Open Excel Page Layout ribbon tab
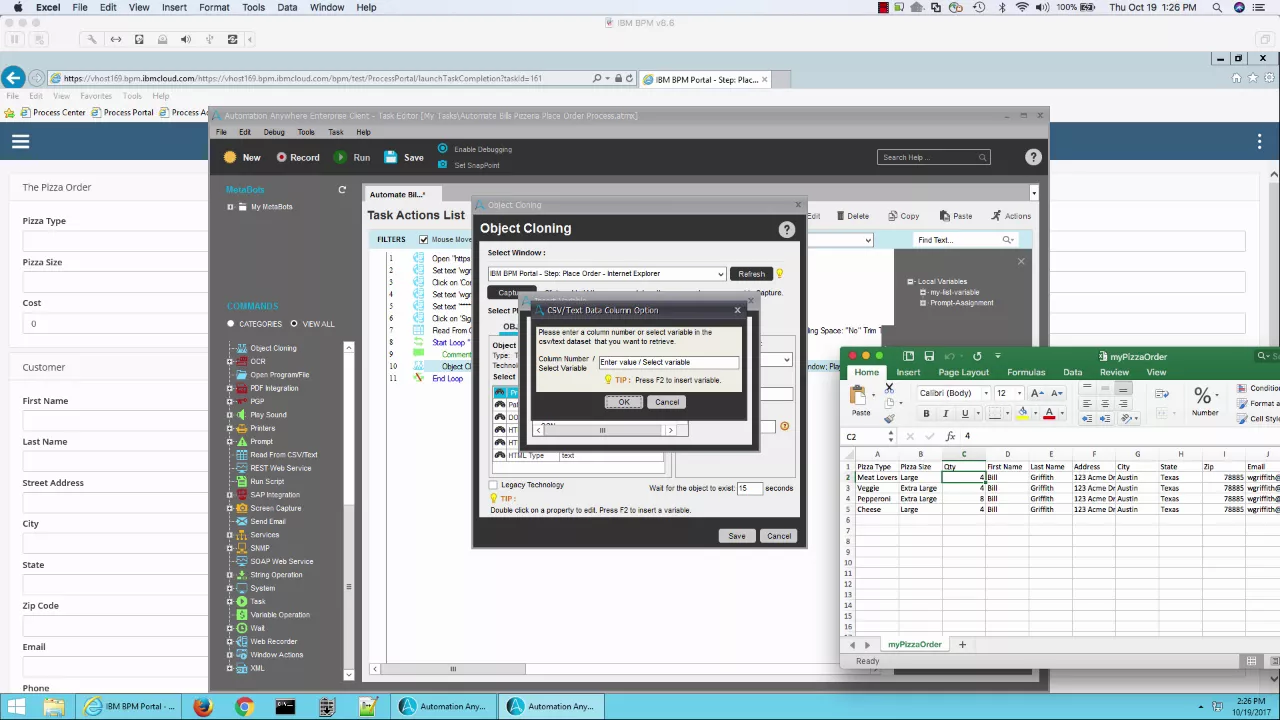 point(963,372)
